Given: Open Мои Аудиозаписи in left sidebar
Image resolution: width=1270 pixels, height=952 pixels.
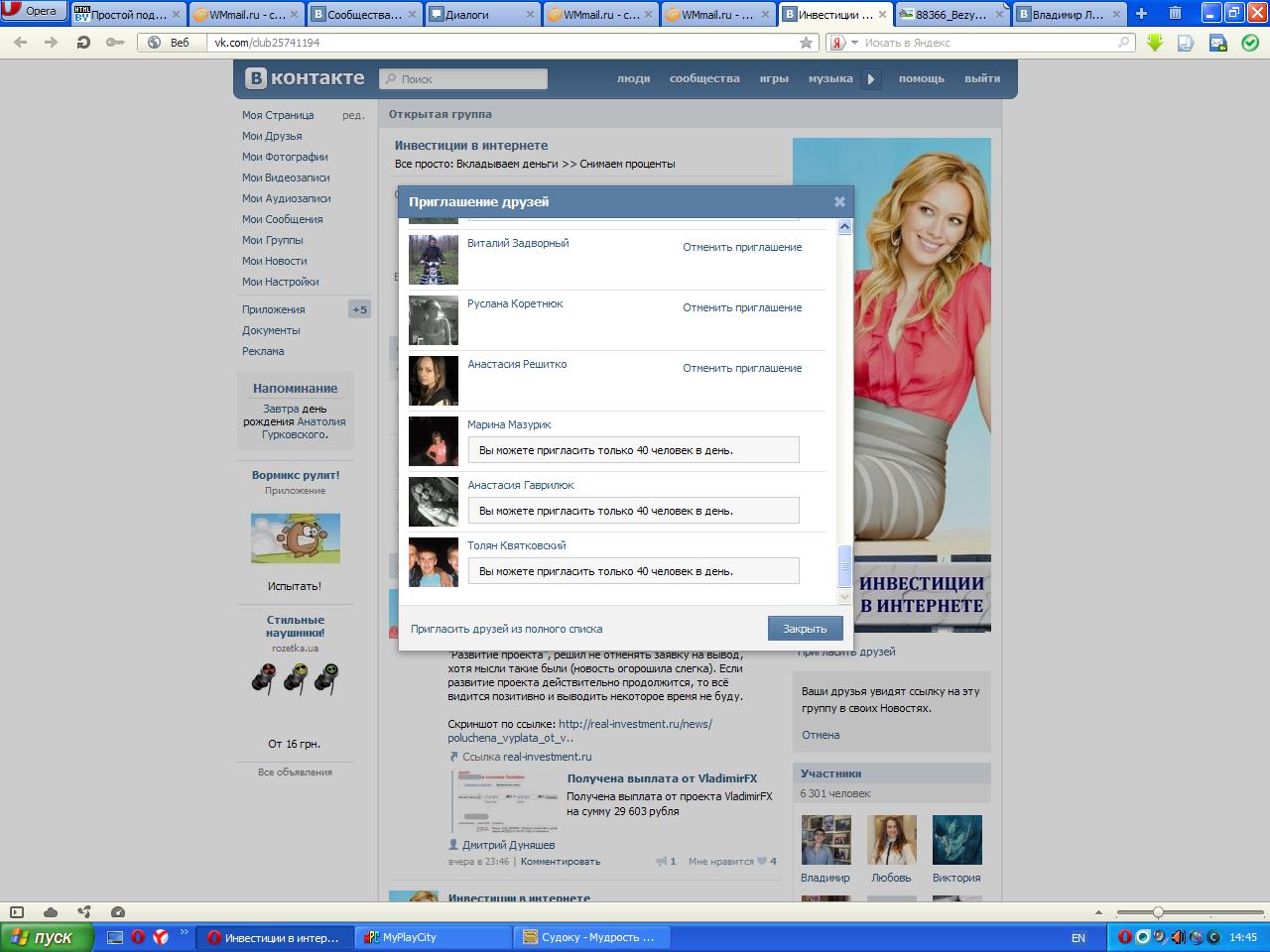Looking at the screenshot, I should [x=287, y=198].
